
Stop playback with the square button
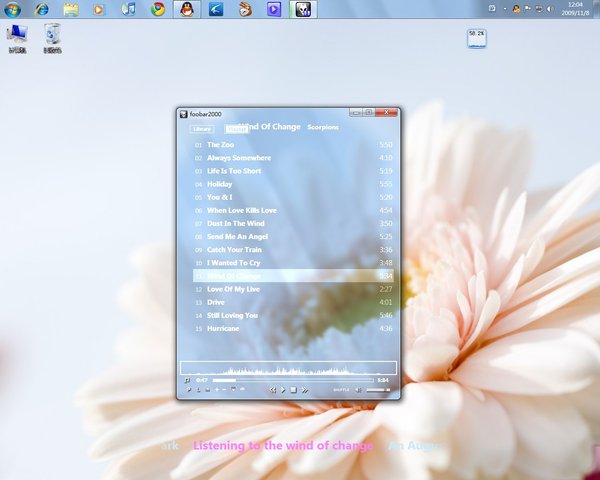point(293,390)
